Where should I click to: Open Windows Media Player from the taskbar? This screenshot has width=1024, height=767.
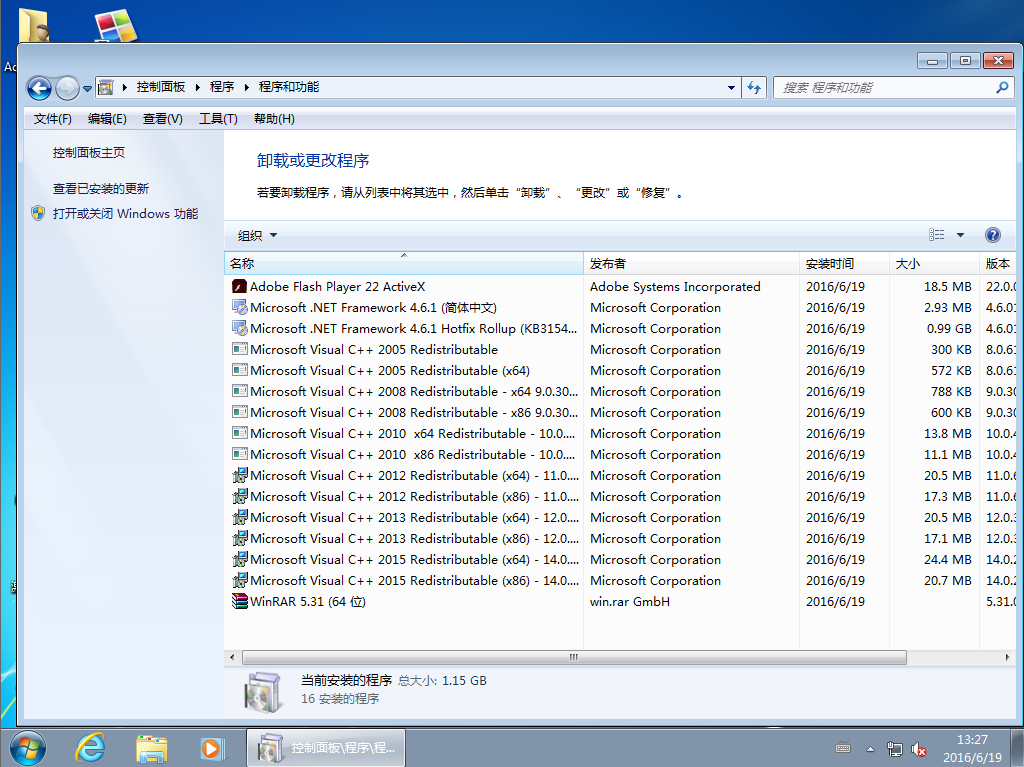coord(212,748)
